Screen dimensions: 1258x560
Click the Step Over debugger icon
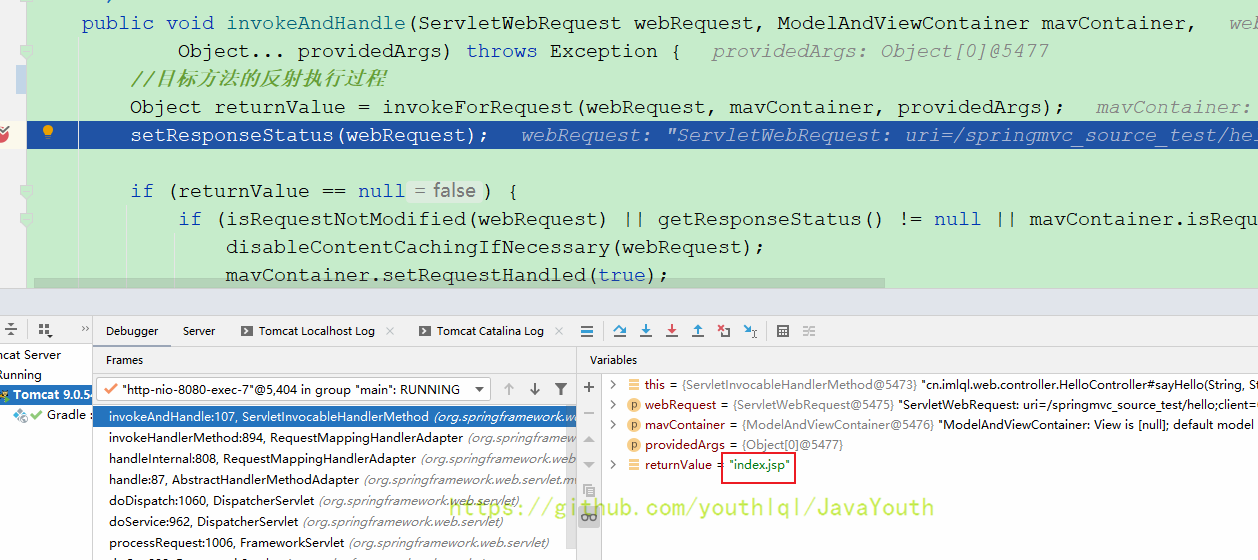pos(620,331)
